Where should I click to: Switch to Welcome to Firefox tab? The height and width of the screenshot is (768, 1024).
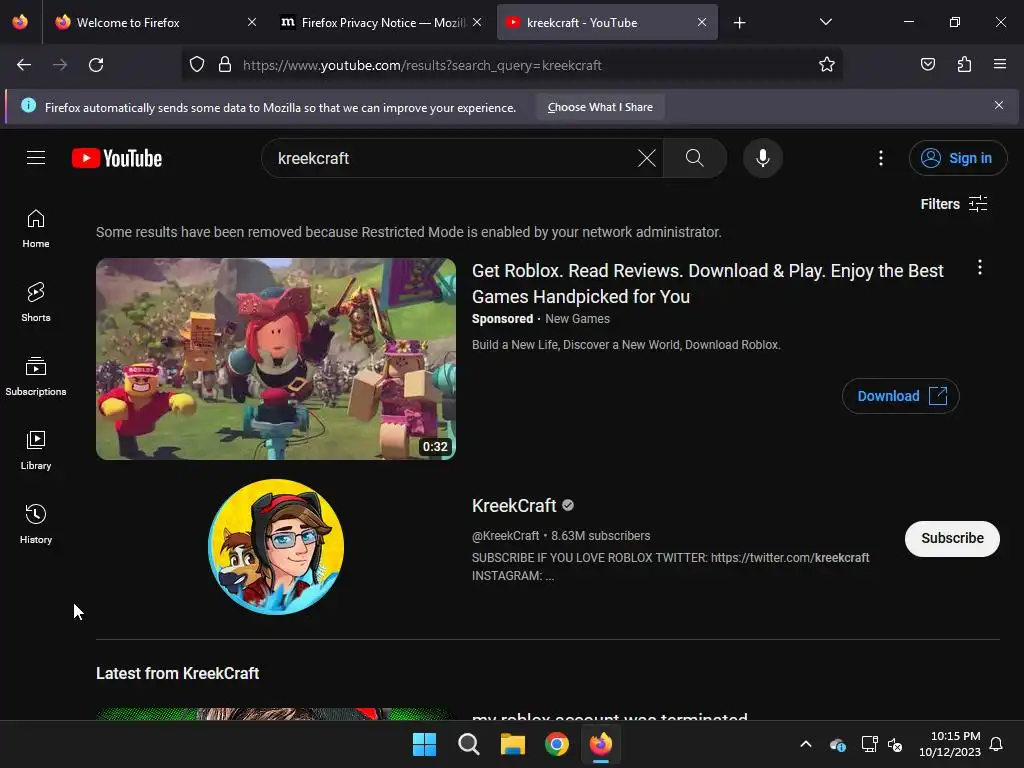[154, 22]
